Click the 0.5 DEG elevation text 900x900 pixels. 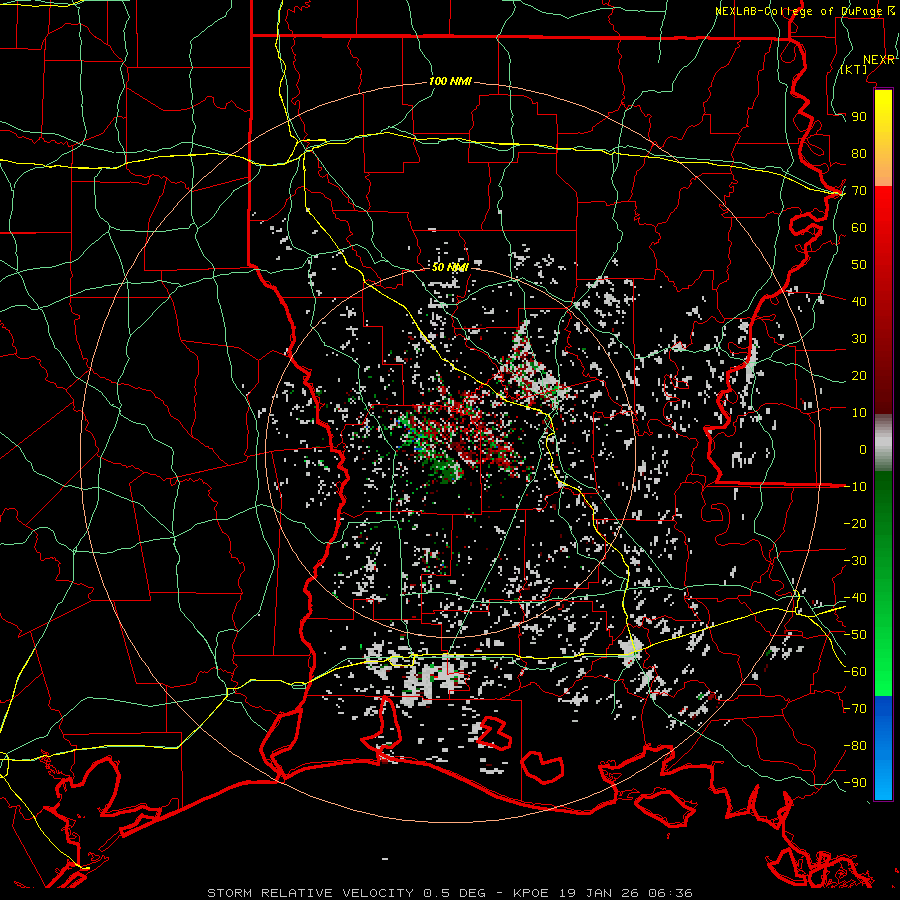point(455,893)
